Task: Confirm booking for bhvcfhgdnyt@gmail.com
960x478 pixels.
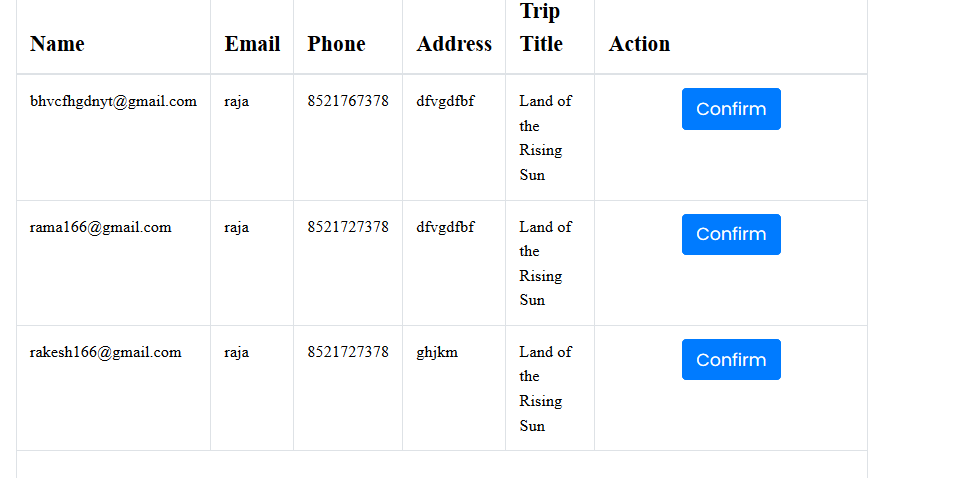Action: [731, 109]
